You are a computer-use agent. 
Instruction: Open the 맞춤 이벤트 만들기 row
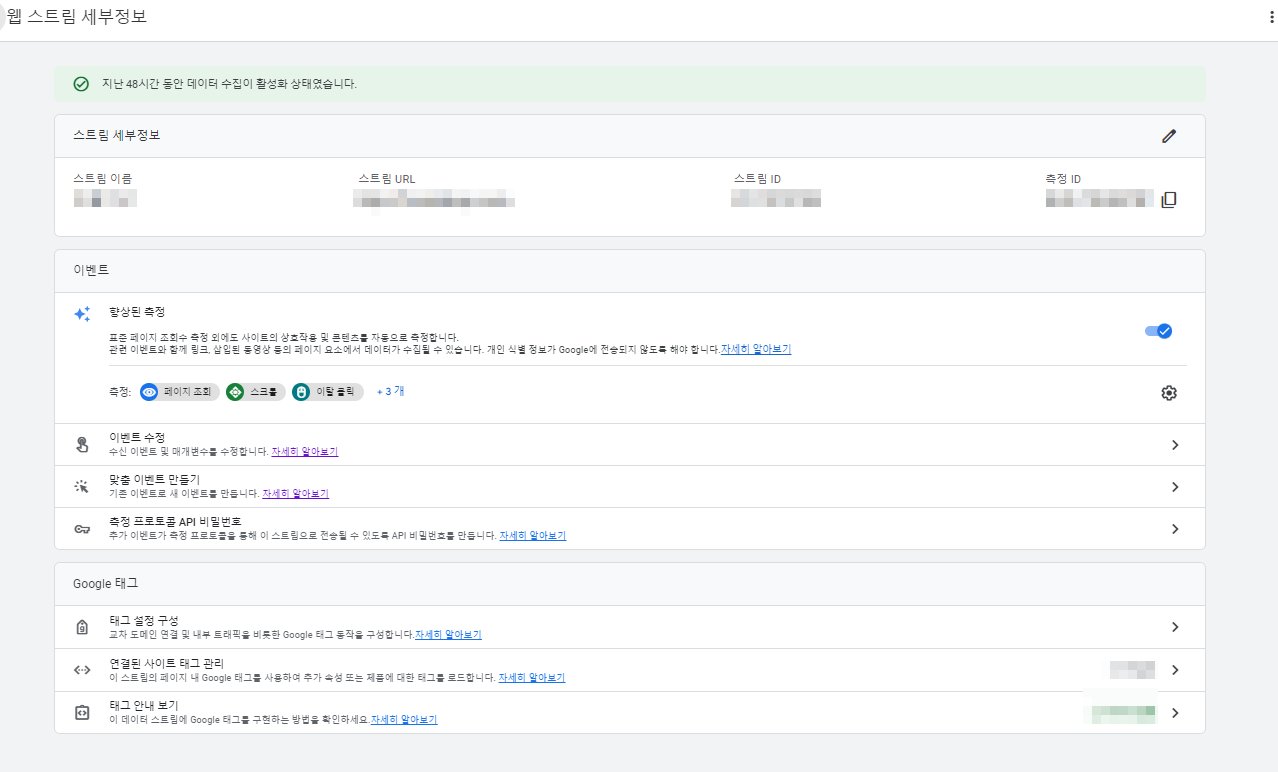630,487
